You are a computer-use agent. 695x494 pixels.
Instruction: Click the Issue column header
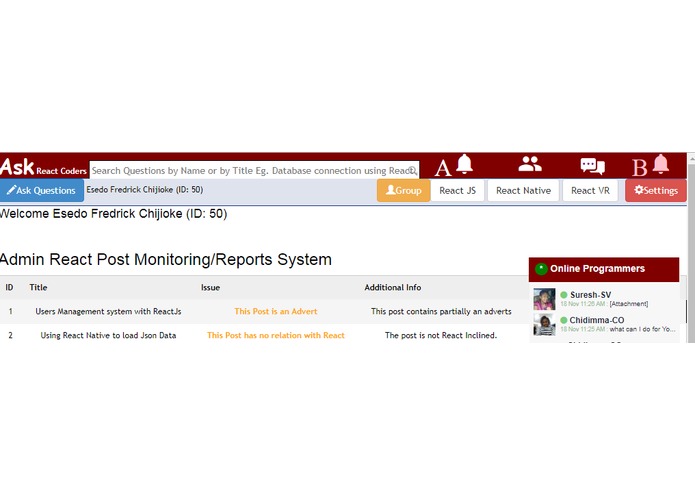(x=211, y=288)
